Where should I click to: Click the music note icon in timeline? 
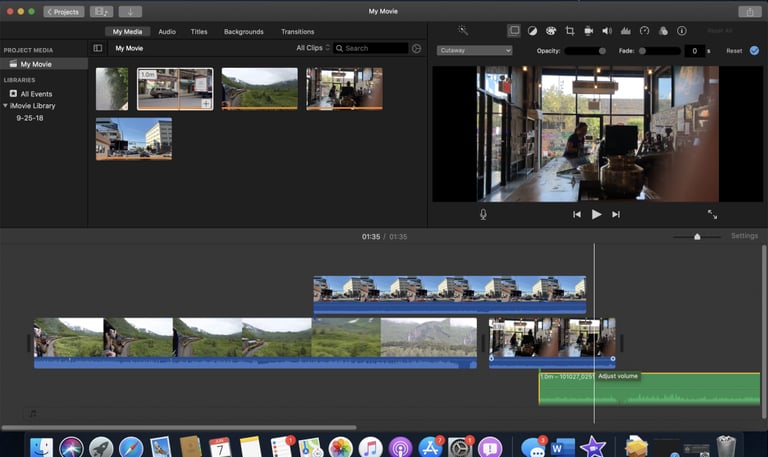32,413
